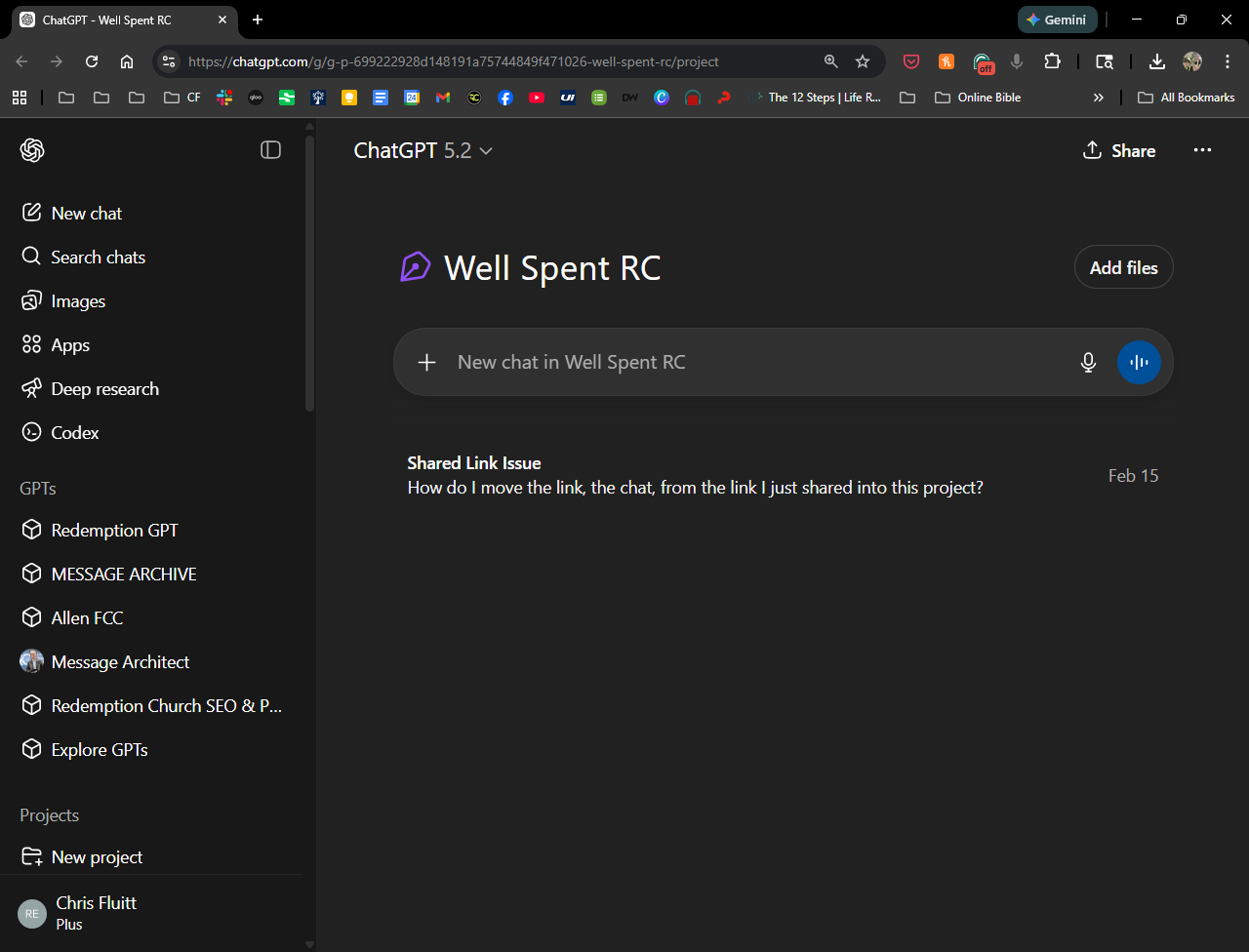Screen dimensions: 1249x952
Task: Open Codex in the sidebar
Action: coord(75,433)
